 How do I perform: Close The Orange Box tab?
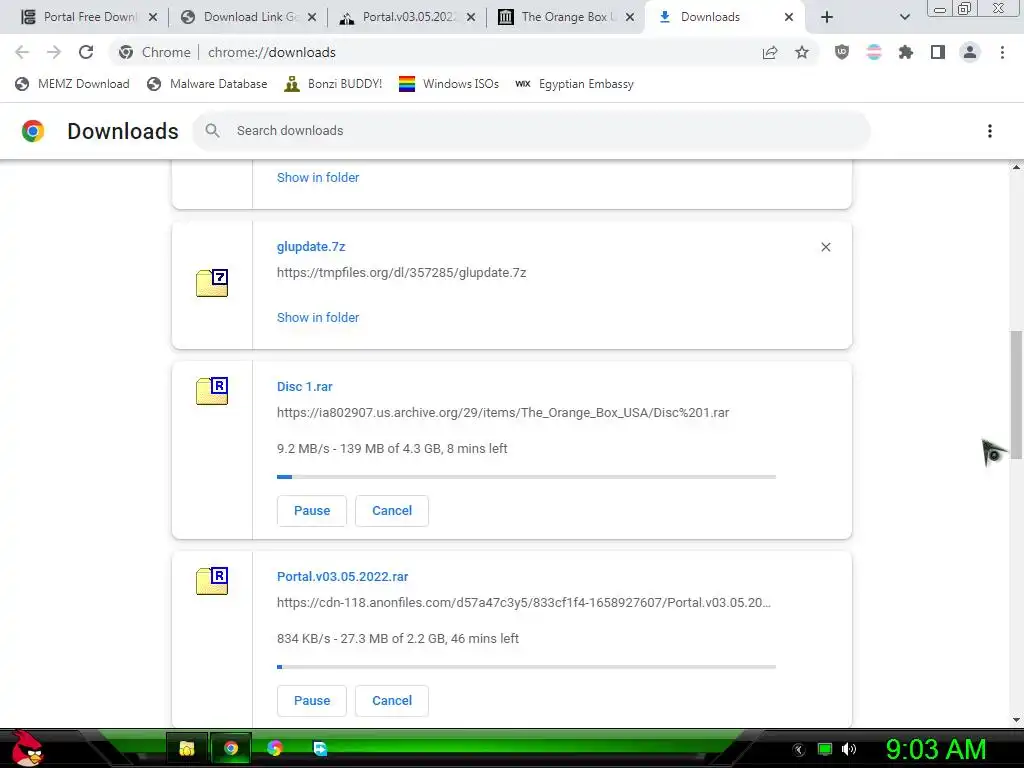(x=630, y=17)
